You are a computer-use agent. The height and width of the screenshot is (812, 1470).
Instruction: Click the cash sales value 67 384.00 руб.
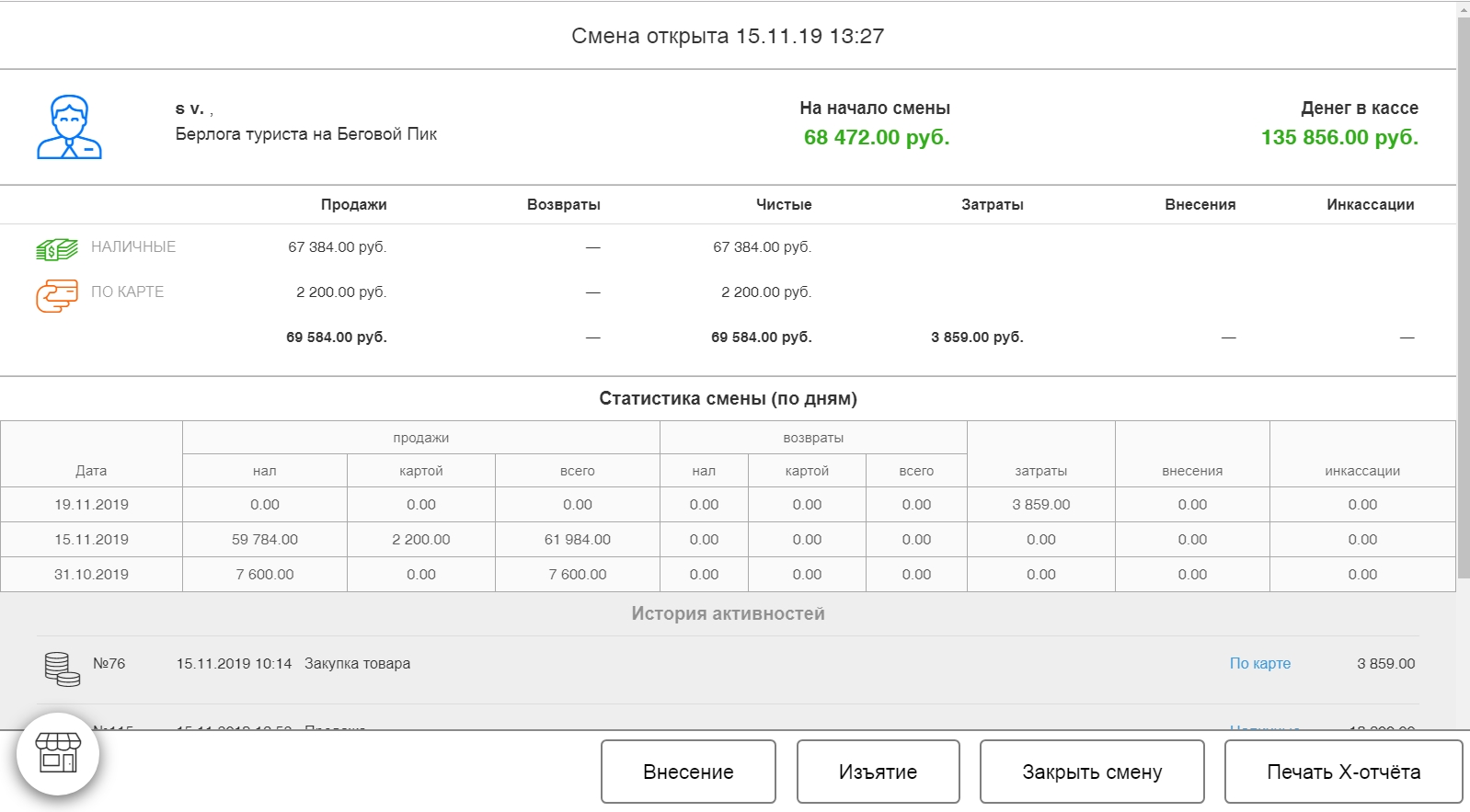point(337,246)
